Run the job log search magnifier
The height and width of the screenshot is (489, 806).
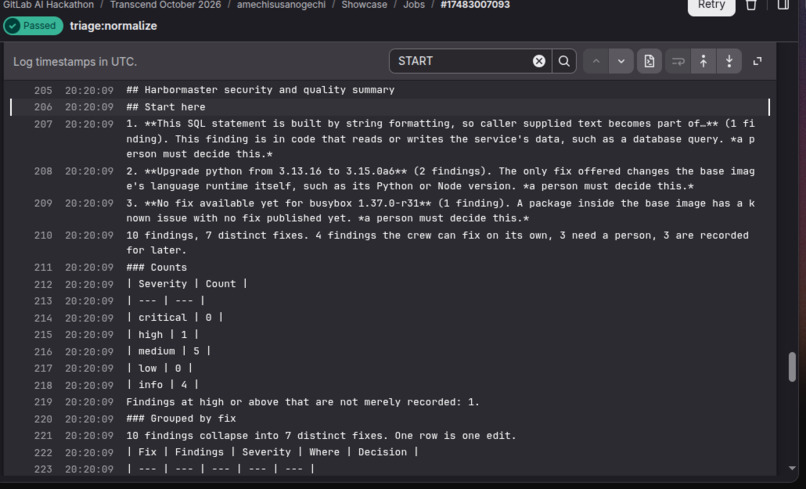tap(564, 61)
